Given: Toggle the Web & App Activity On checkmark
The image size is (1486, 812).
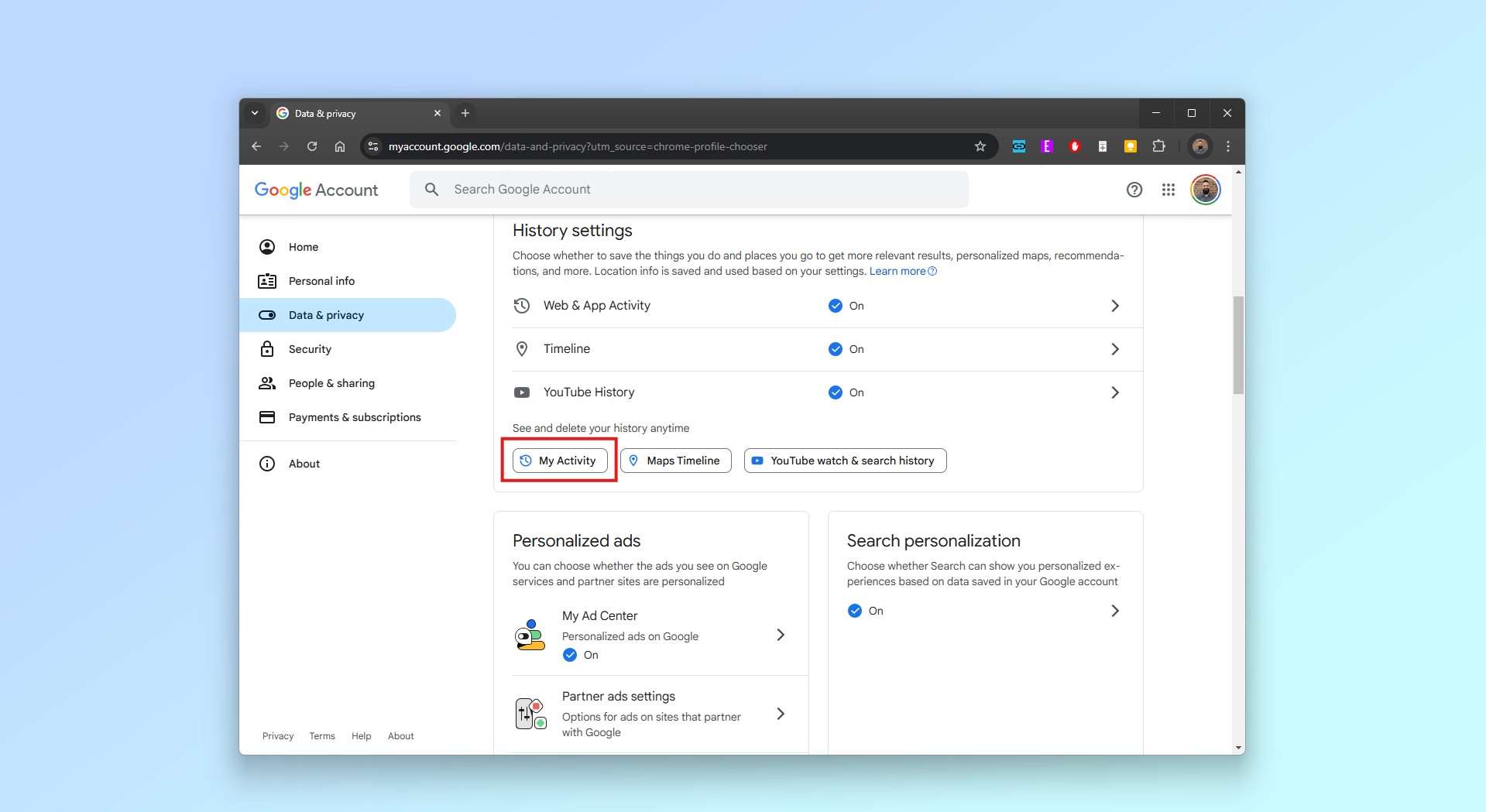Looking at the screenshot, I should click(836, 306).
